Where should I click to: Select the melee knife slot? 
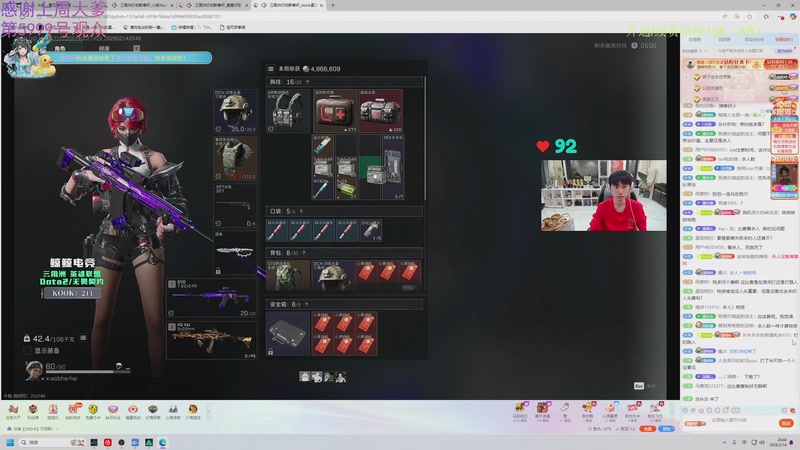coord(235,253)
